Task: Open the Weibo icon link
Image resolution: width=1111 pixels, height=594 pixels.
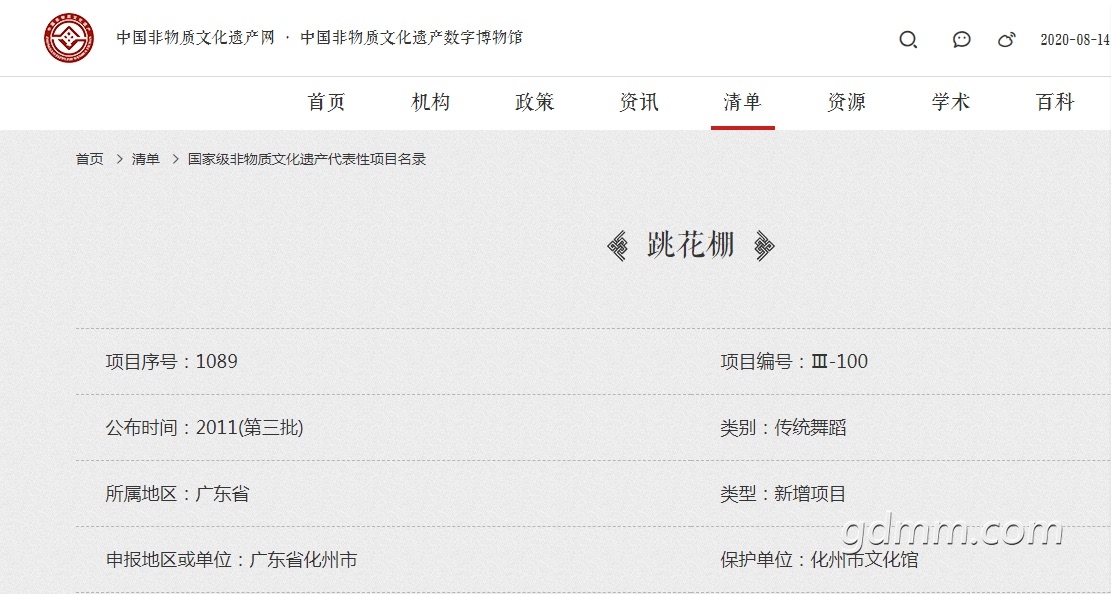Action: (1007, 40)
